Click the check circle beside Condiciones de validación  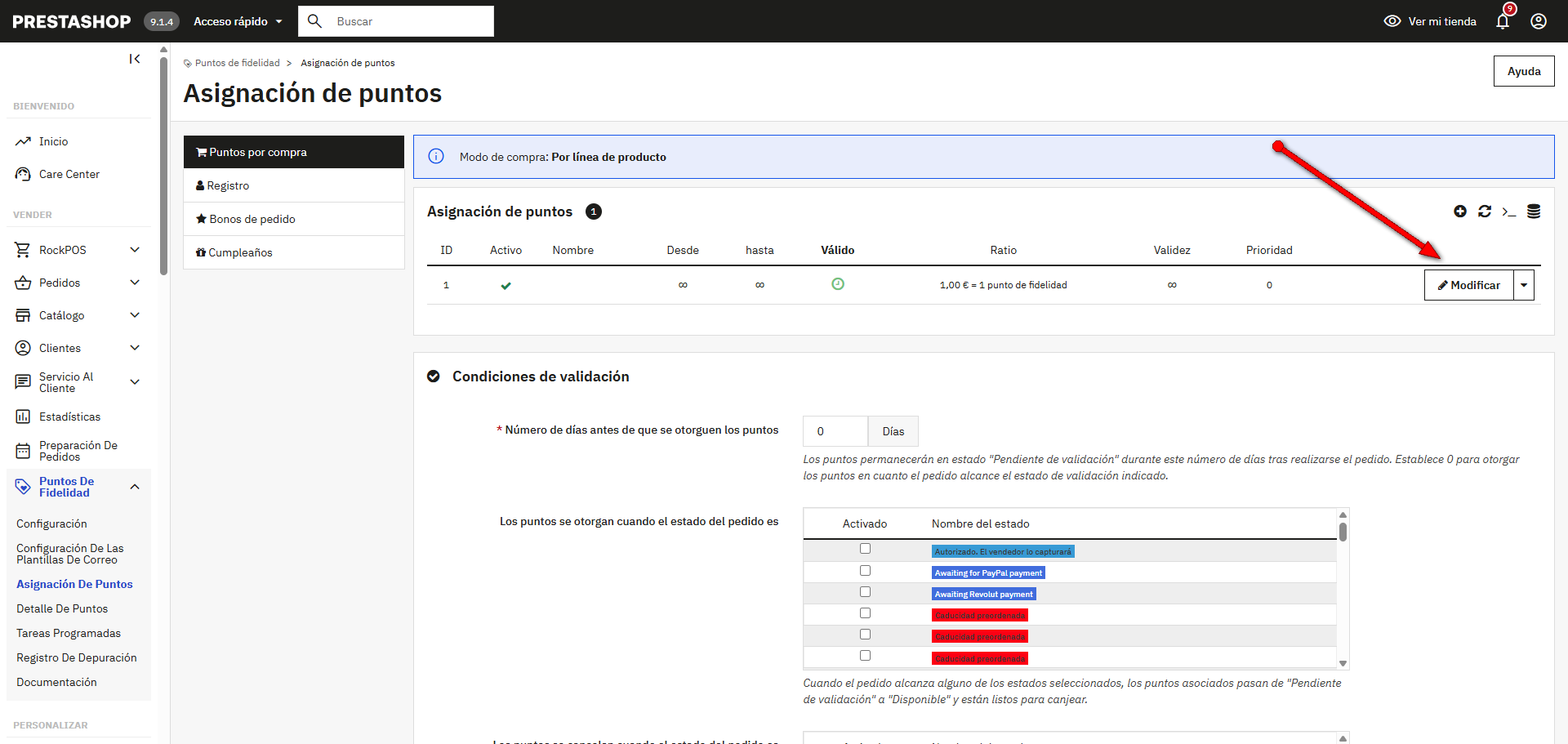(434, 376)
